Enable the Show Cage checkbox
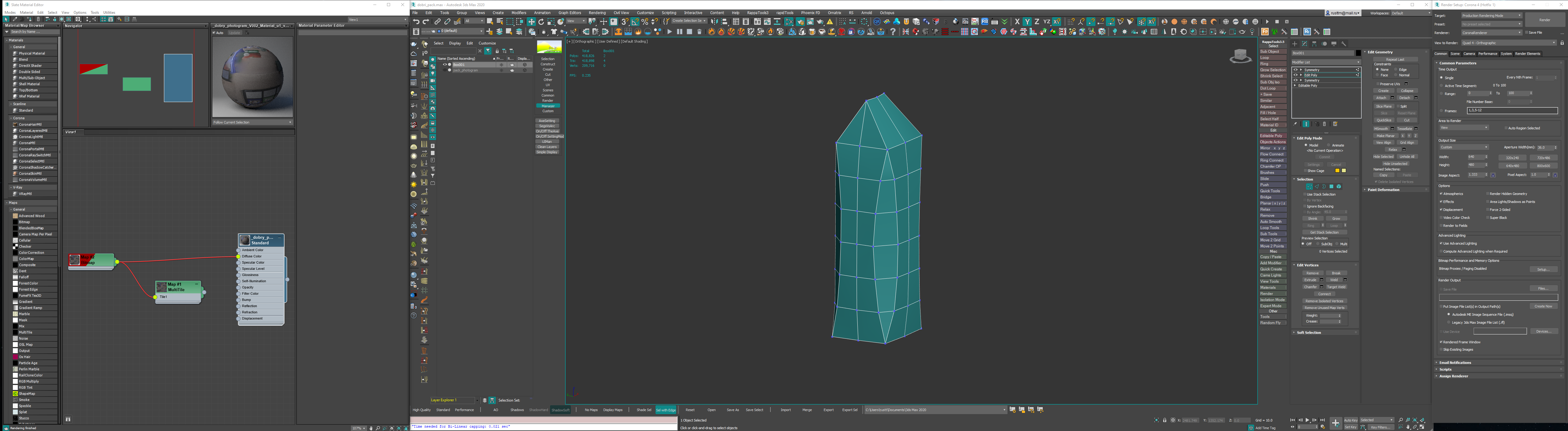Screen dimensions: 1568x431 tap(1305, 170)
